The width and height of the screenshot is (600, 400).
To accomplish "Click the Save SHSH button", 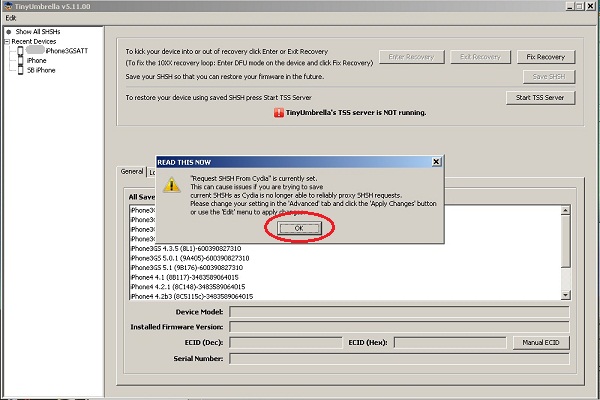I will coord(549,77).
